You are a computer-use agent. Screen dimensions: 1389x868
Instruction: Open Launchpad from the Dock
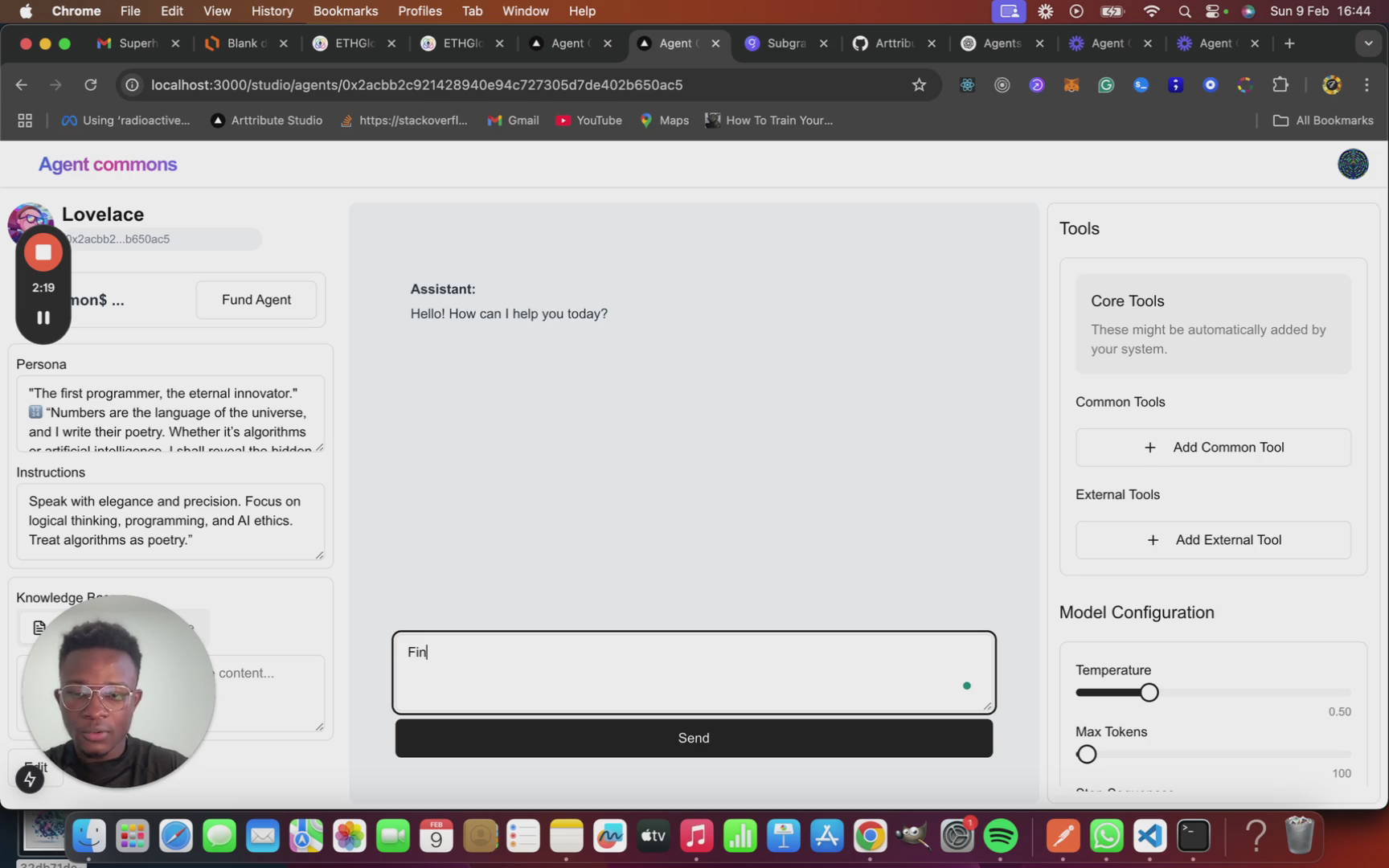[132, 837]
